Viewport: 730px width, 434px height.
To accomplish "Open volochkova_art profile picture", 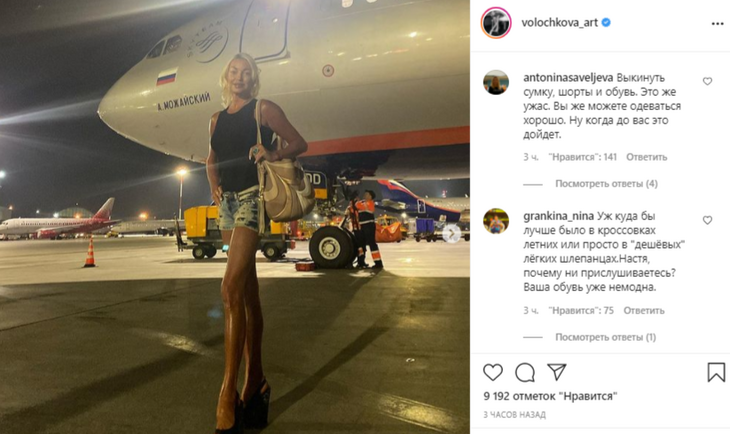I will pyautogui.click(x=496, y=22).
